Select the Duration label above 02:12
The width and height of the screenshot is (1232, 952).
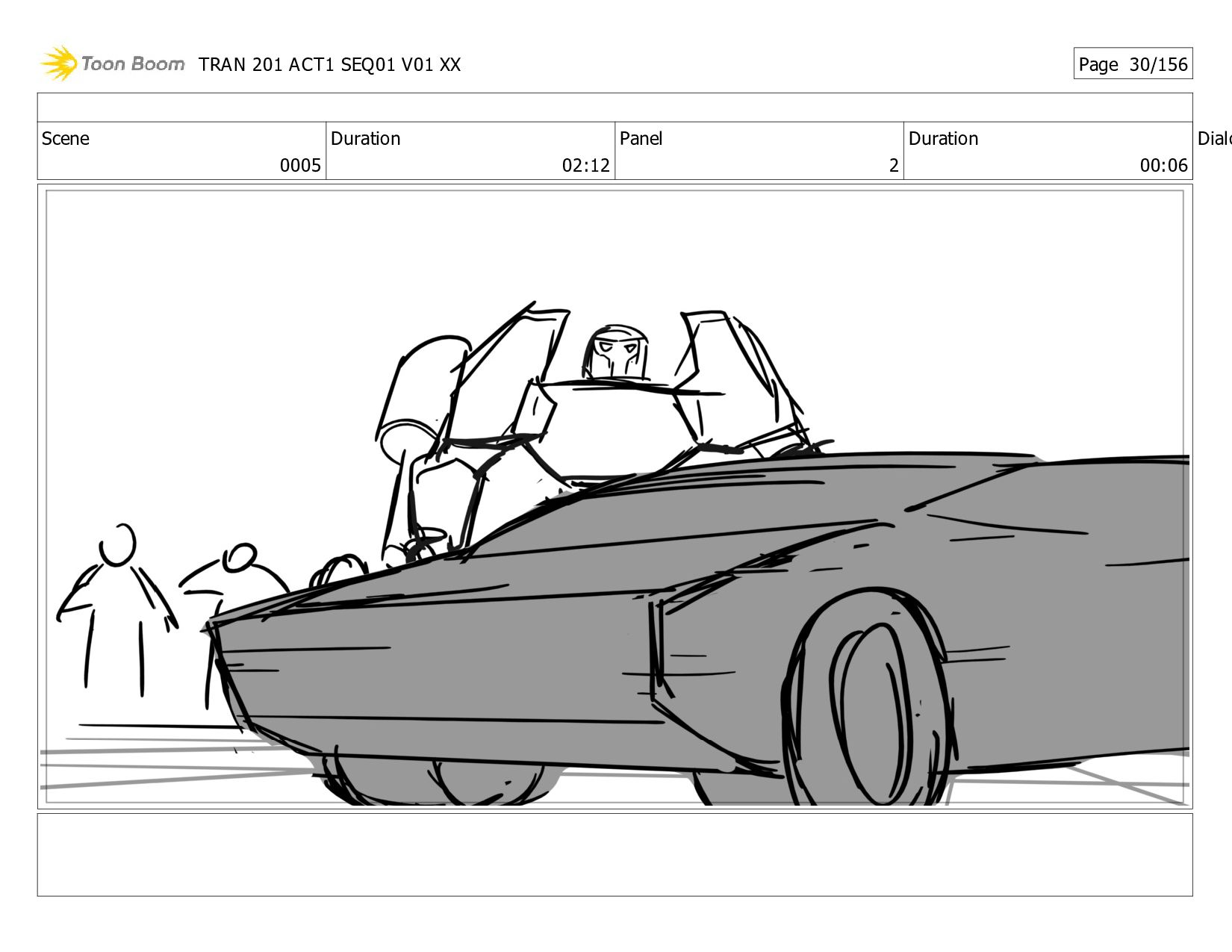(366, 139)
